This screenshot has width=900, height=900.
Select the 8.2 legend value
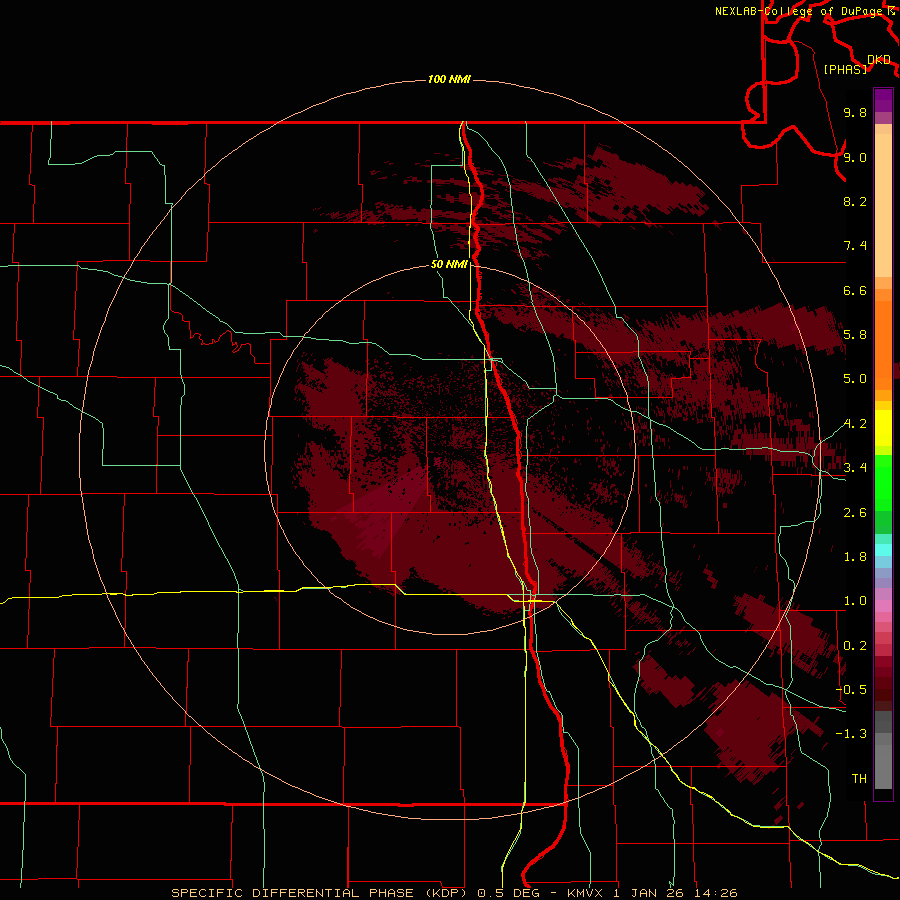(x=855, y=201)
